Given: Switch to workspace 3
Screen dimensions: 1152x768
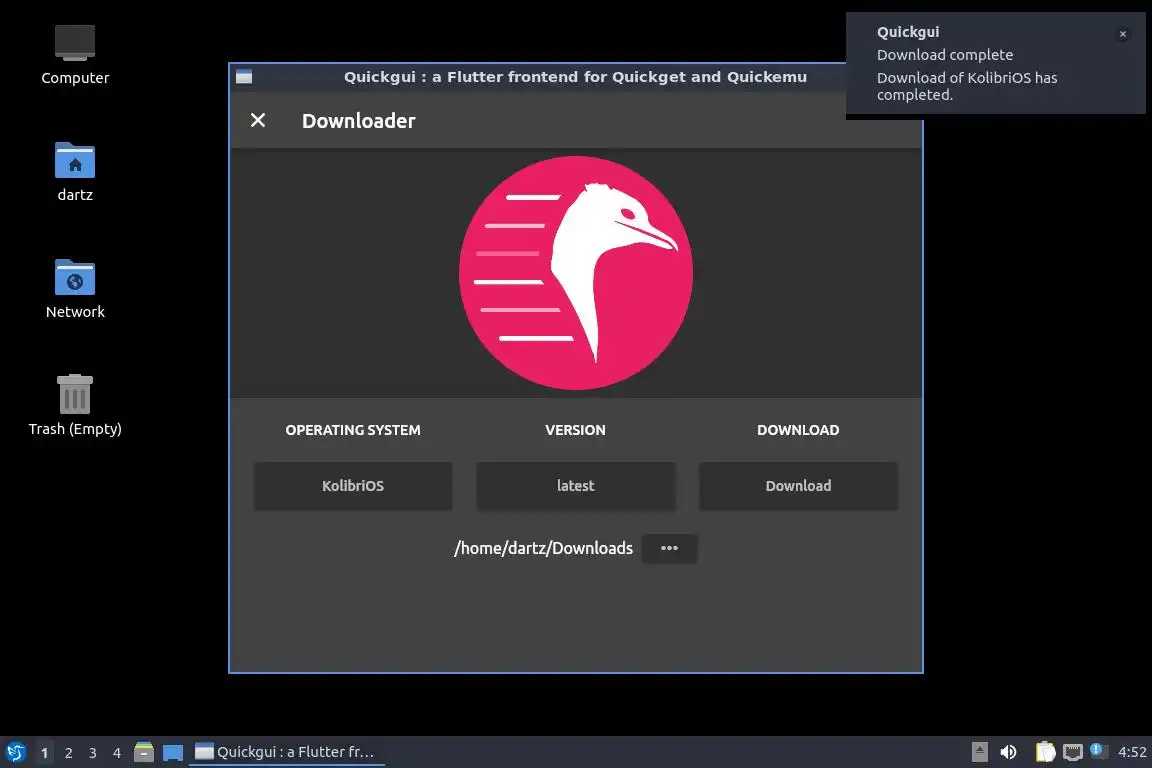Looking at the screenshot, I should [x=93, y=753].
